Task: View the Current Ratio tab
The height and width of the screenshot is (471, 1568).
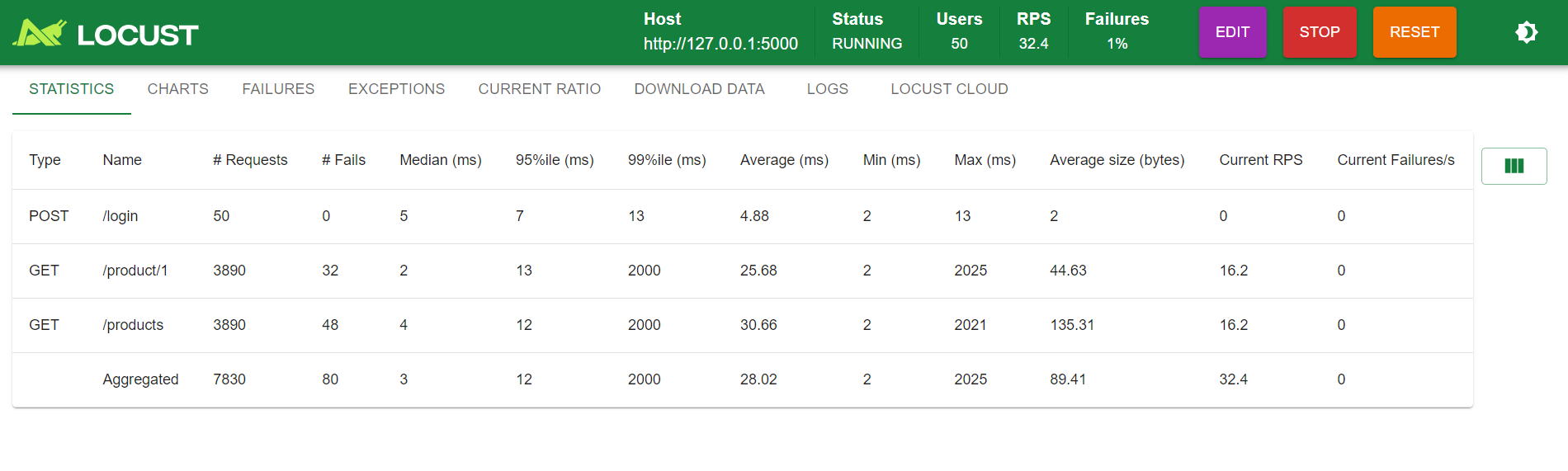Action: pos(539,89)
